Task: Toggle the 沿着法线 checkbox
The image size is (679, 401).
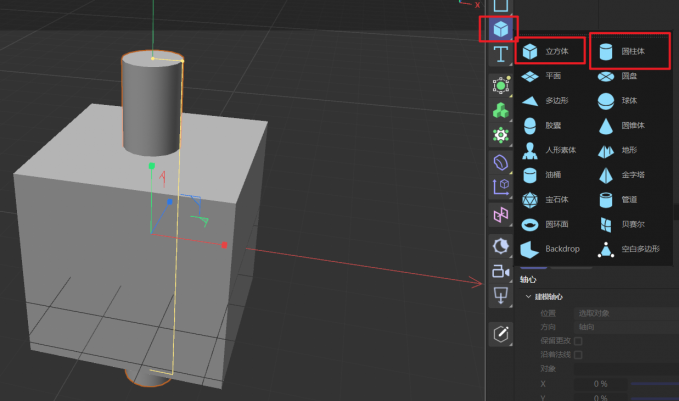Action: (578, 355)
